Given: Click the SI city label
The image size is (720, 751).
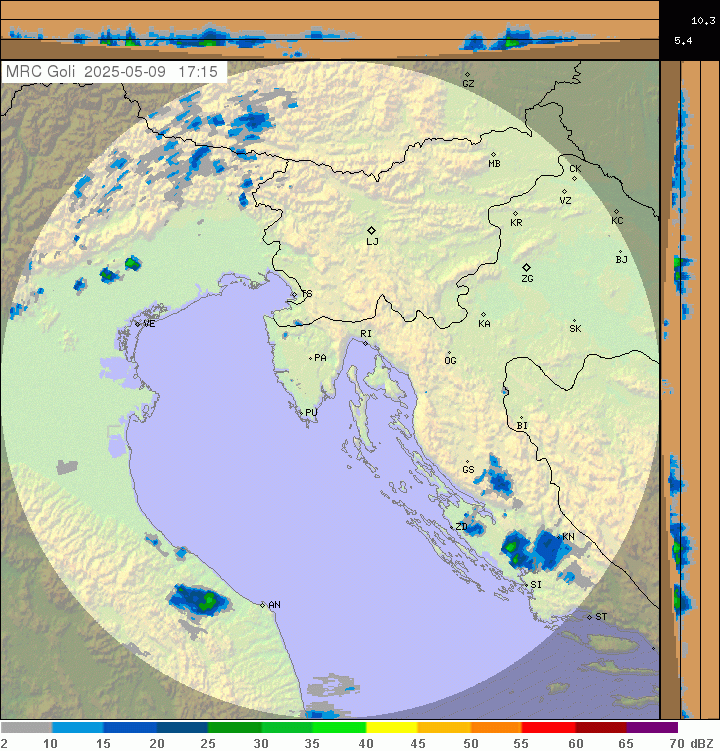Looking at the screenshot, I should click(x=536, y=585).
